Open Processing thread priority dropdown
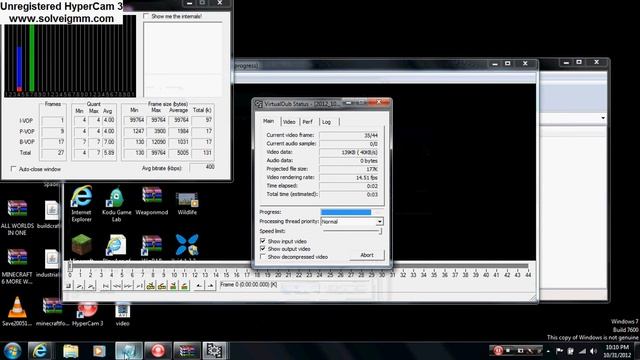The height and width of the screenshot is (360, 640). (x=379, y=222)
